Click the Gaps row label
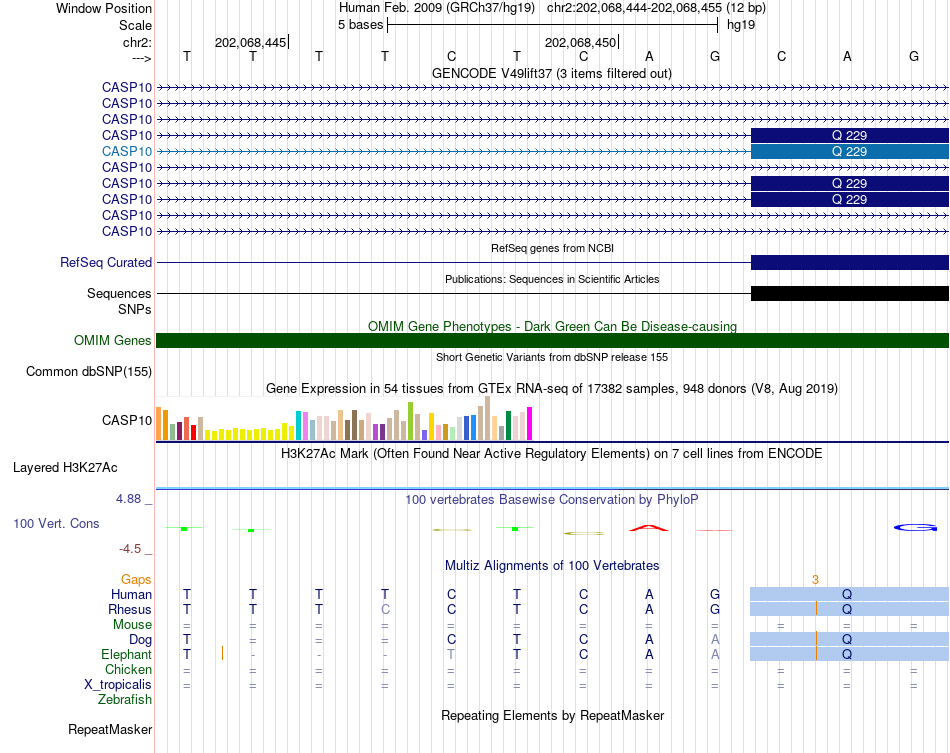The width and height of the screenshot is (950, 753). click(x=136, y=580)
